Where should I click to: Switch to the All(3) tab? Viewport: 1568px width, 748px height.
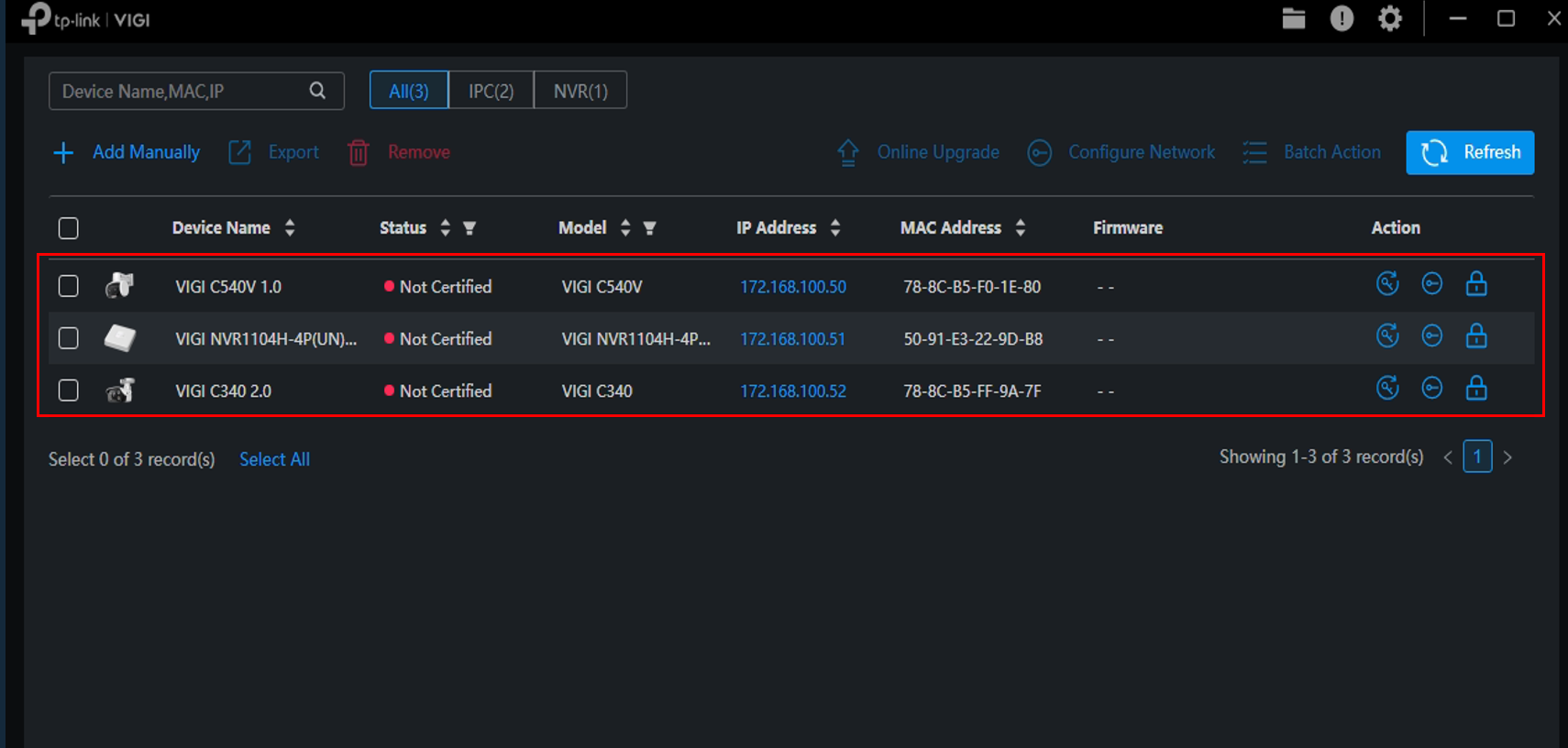[409, 91]
